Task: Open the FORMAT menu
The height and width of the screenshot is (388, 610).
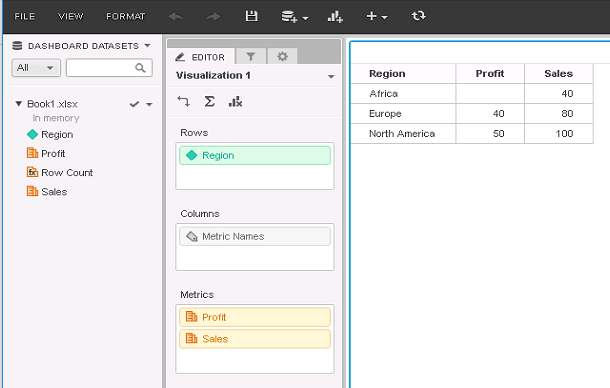Action: 126,16
